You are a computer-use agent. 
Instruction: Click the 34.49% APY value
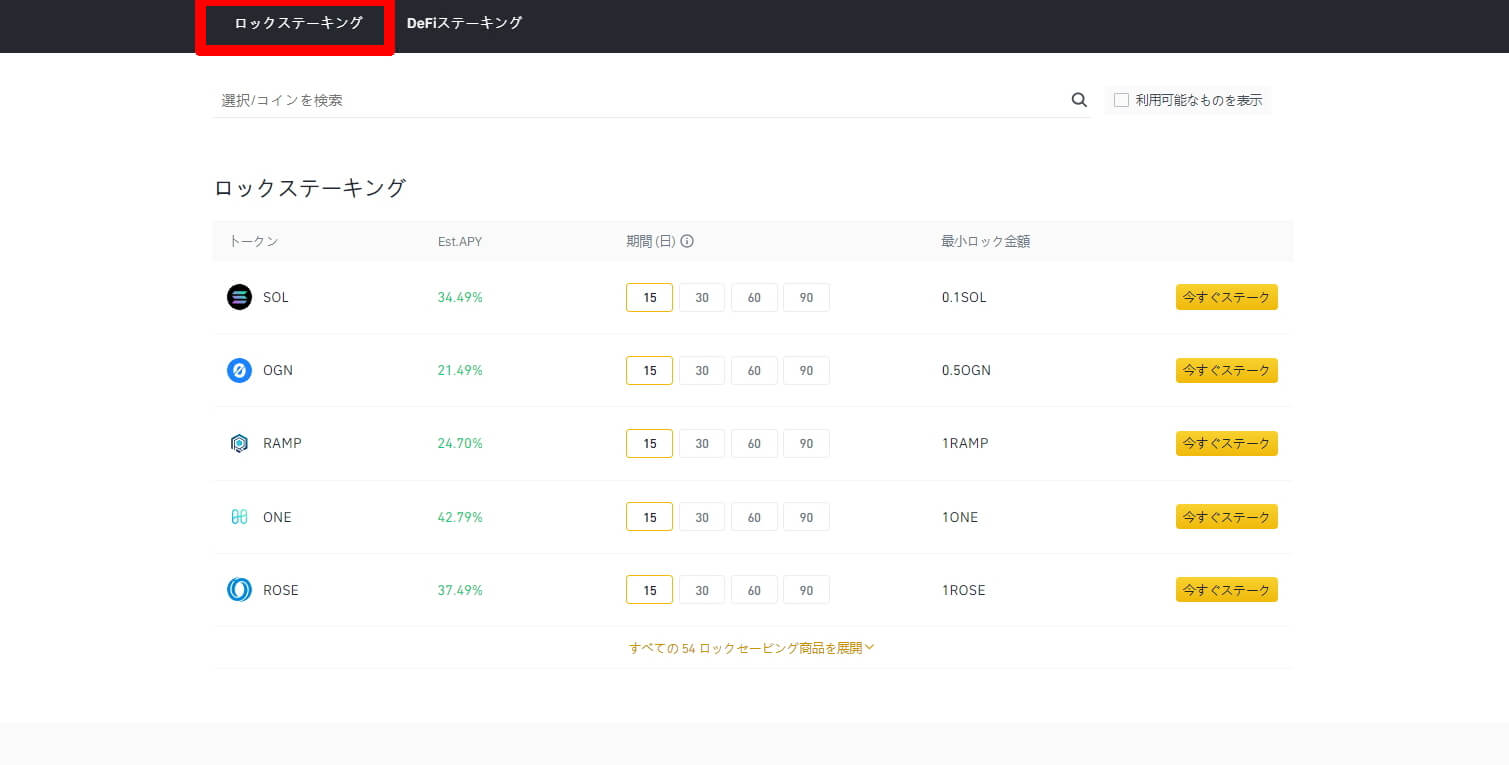coord(460,297)
